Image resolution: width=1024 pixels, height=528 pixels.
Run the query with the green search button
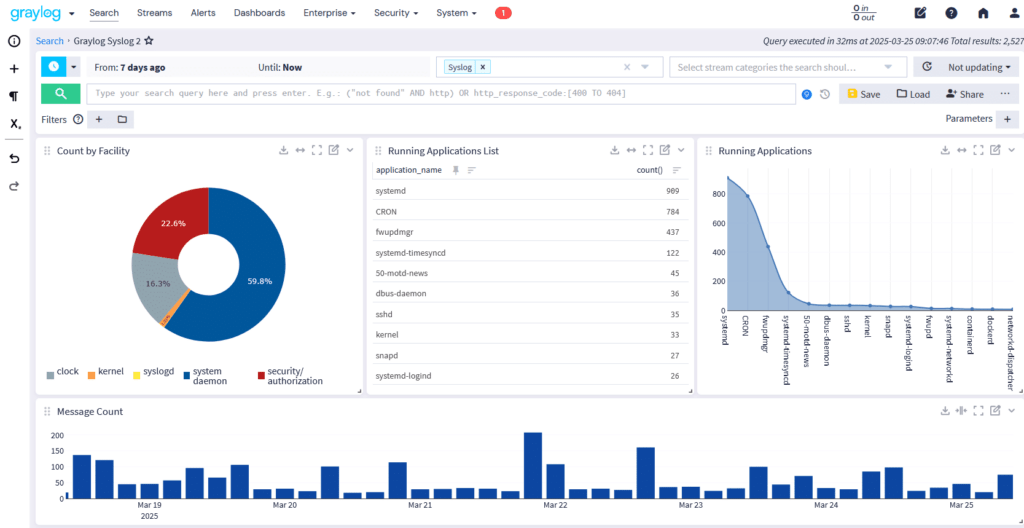tap(60, 93)
